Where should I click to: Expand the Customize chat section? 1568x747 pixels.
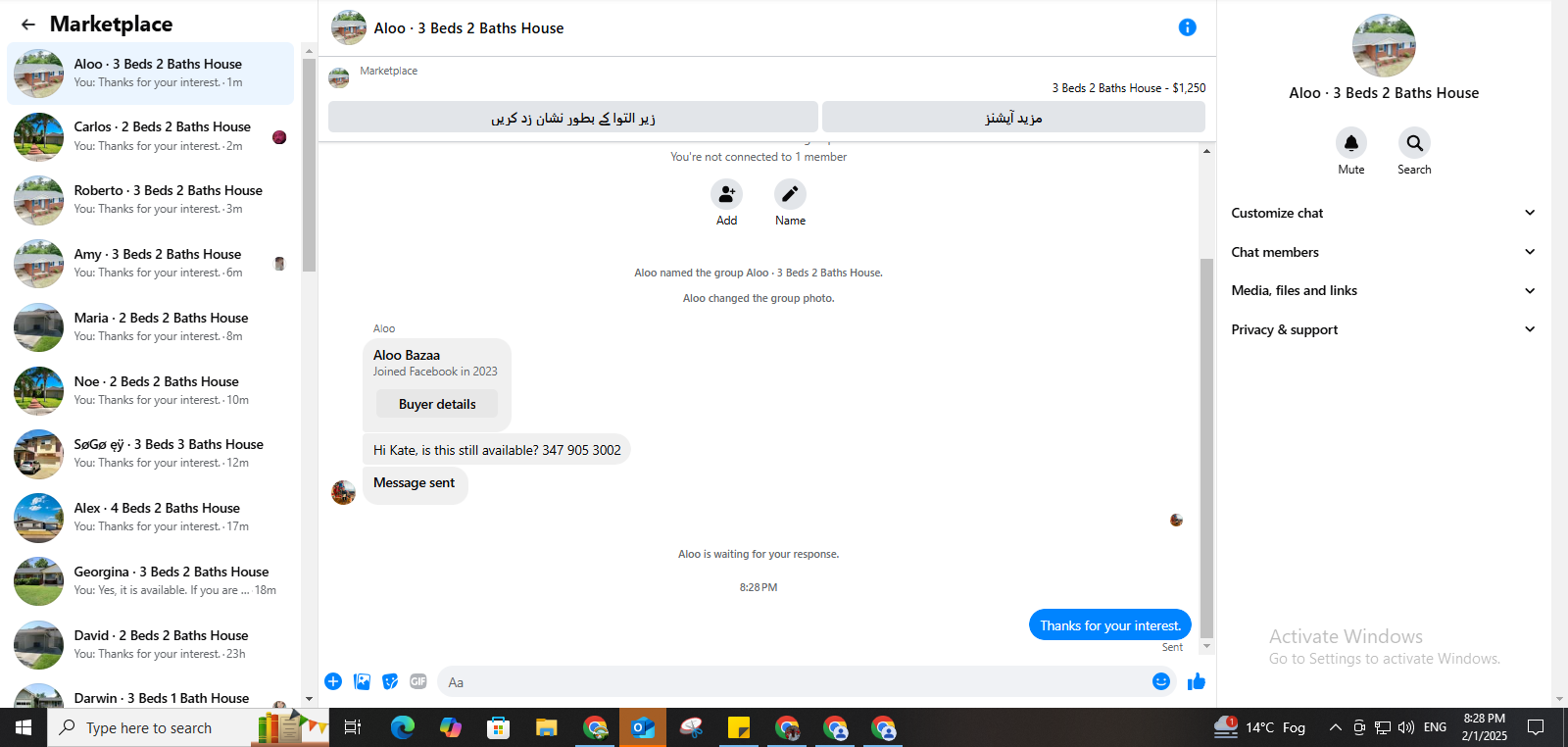click(1383, 213)
